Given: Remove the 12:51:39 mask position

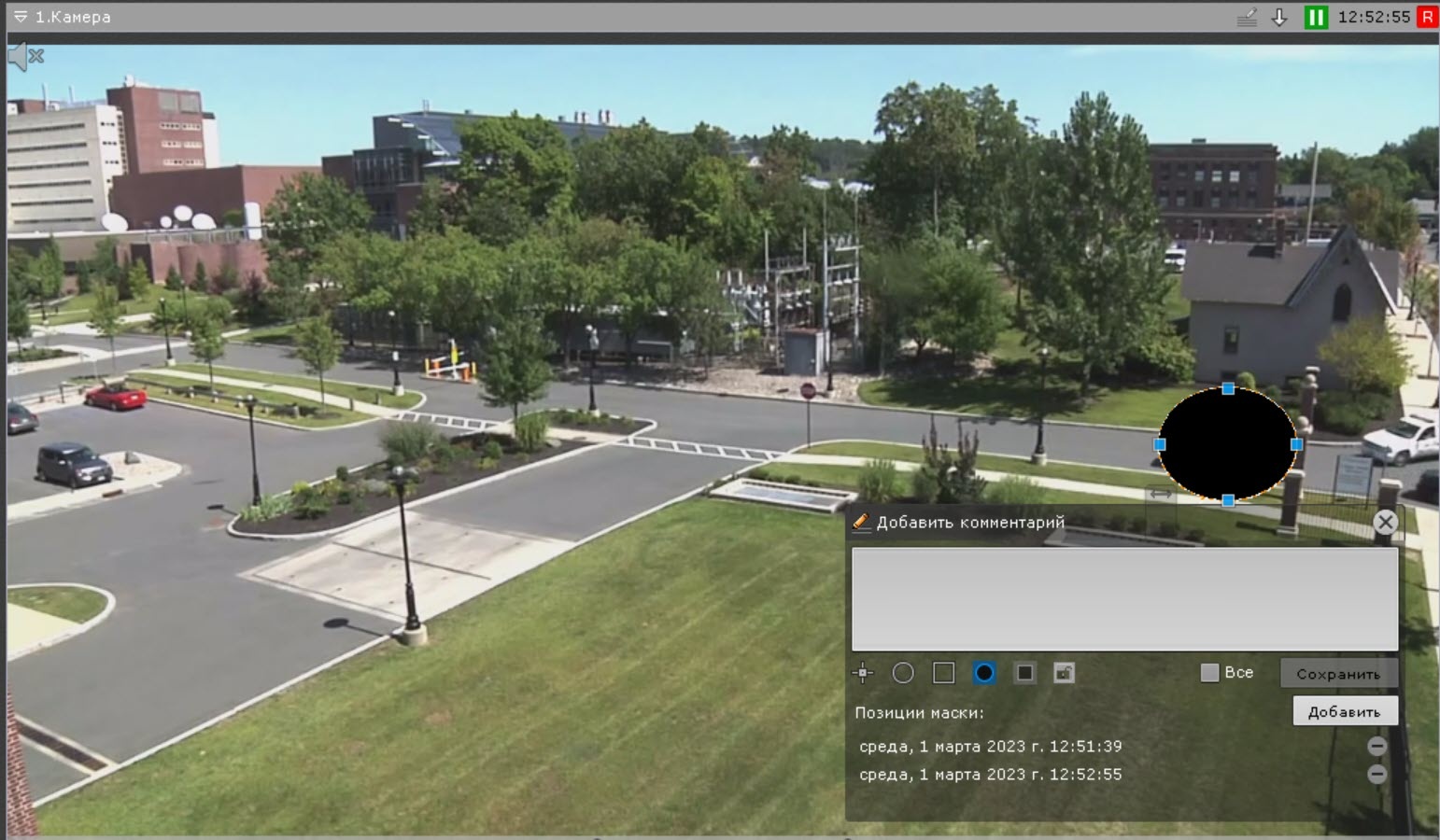Looking at the screenshot, I should click(1376, 746).
